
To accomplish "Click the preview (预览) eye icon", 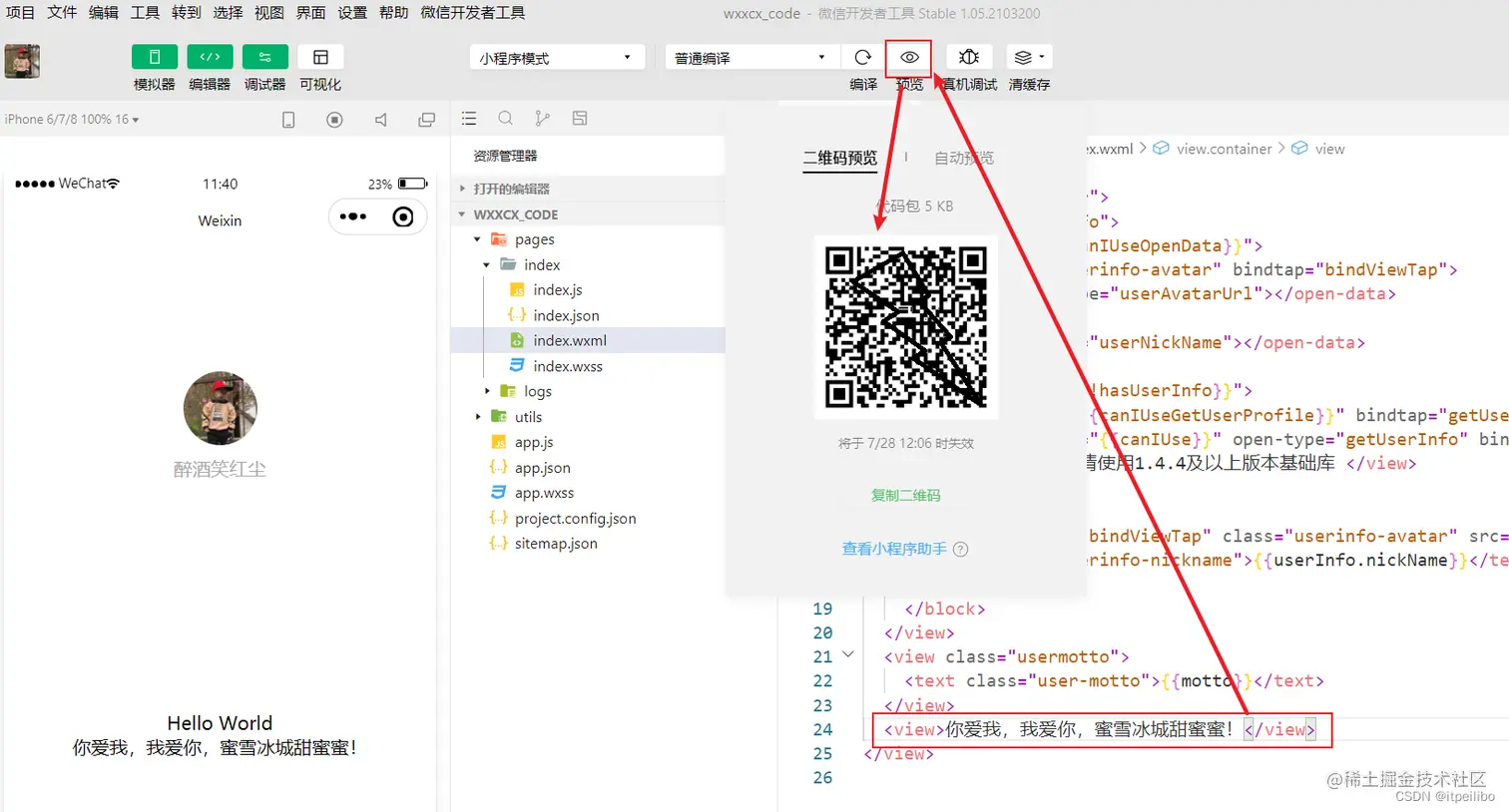I will coord(909,57).
